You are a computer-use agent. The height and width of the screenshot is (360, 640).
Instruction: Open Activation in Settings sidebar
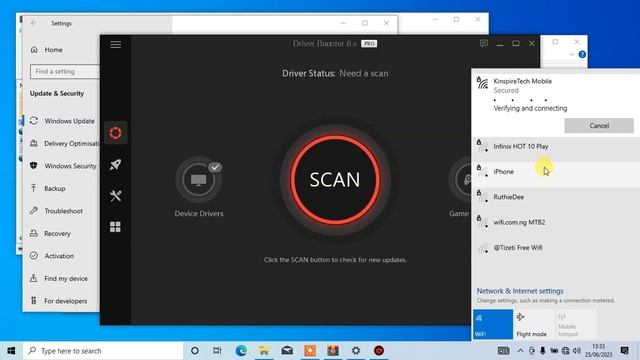[x=52, y=256]
